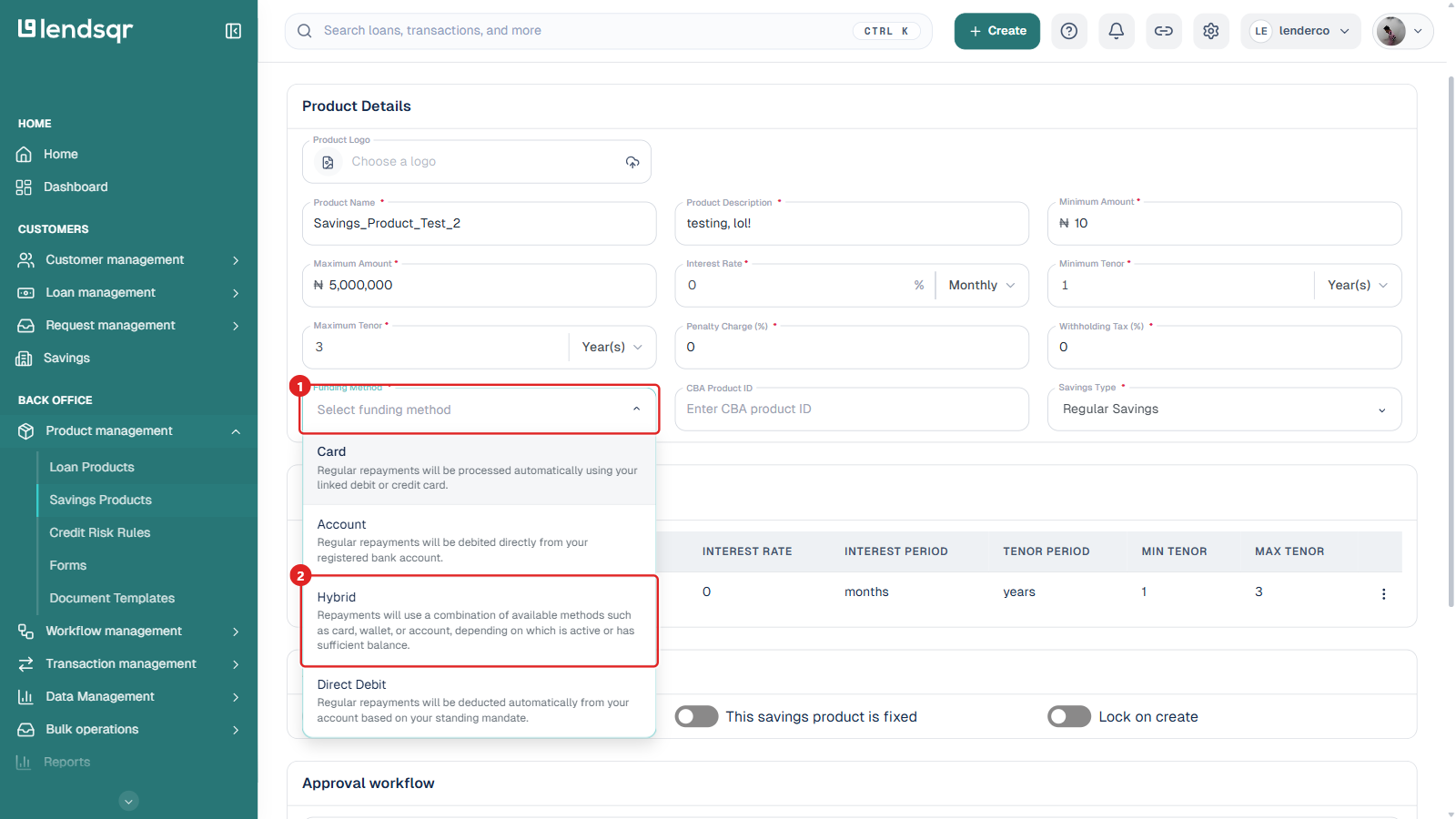
Task: Expand Customer management menu
Action: [128, 260]
